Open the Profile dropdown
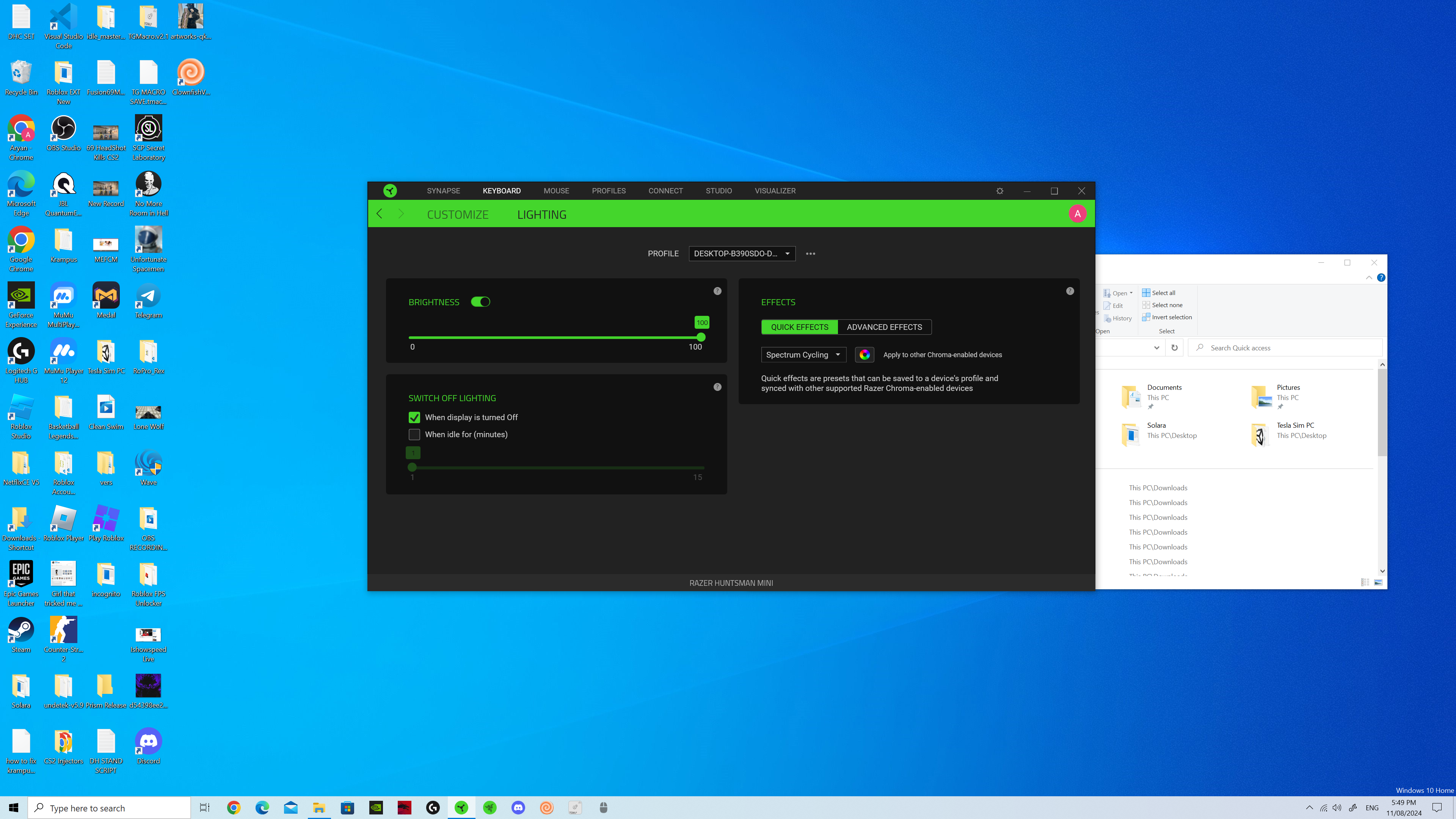The height and width of the screenshot is (819, 1456). 742,254
